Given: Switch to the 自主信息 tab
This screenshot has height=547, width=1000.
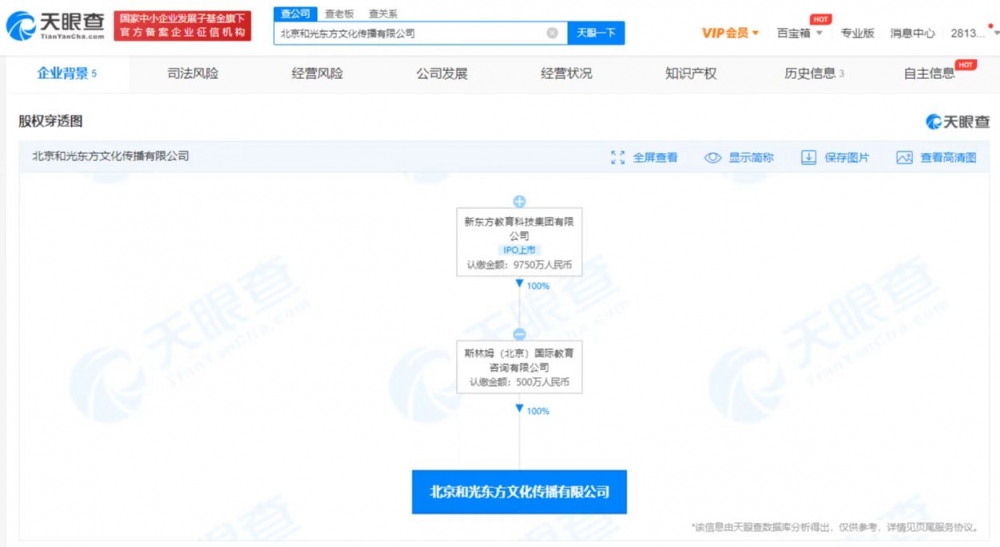Looking at the screenshot, I should (929, 73).
